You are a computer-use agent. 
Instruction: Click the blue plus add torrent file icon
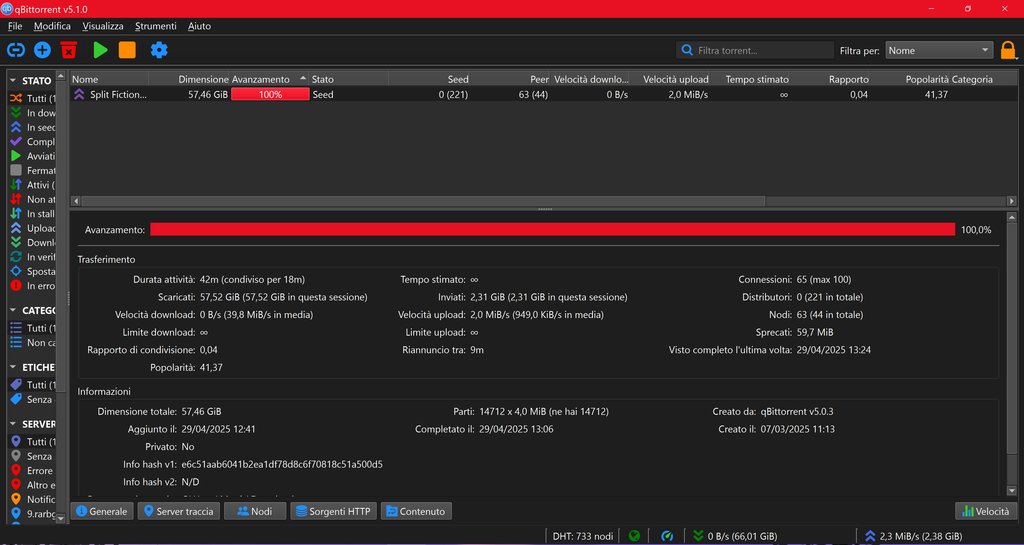coord(42,50)
